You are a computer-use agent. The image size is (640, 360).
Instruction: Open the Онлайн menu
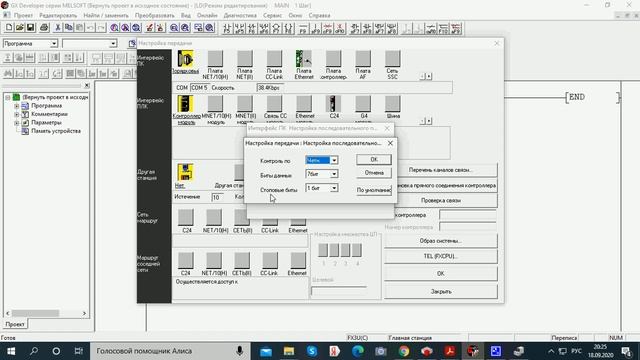pyautogui.click(x=207, y=16)
